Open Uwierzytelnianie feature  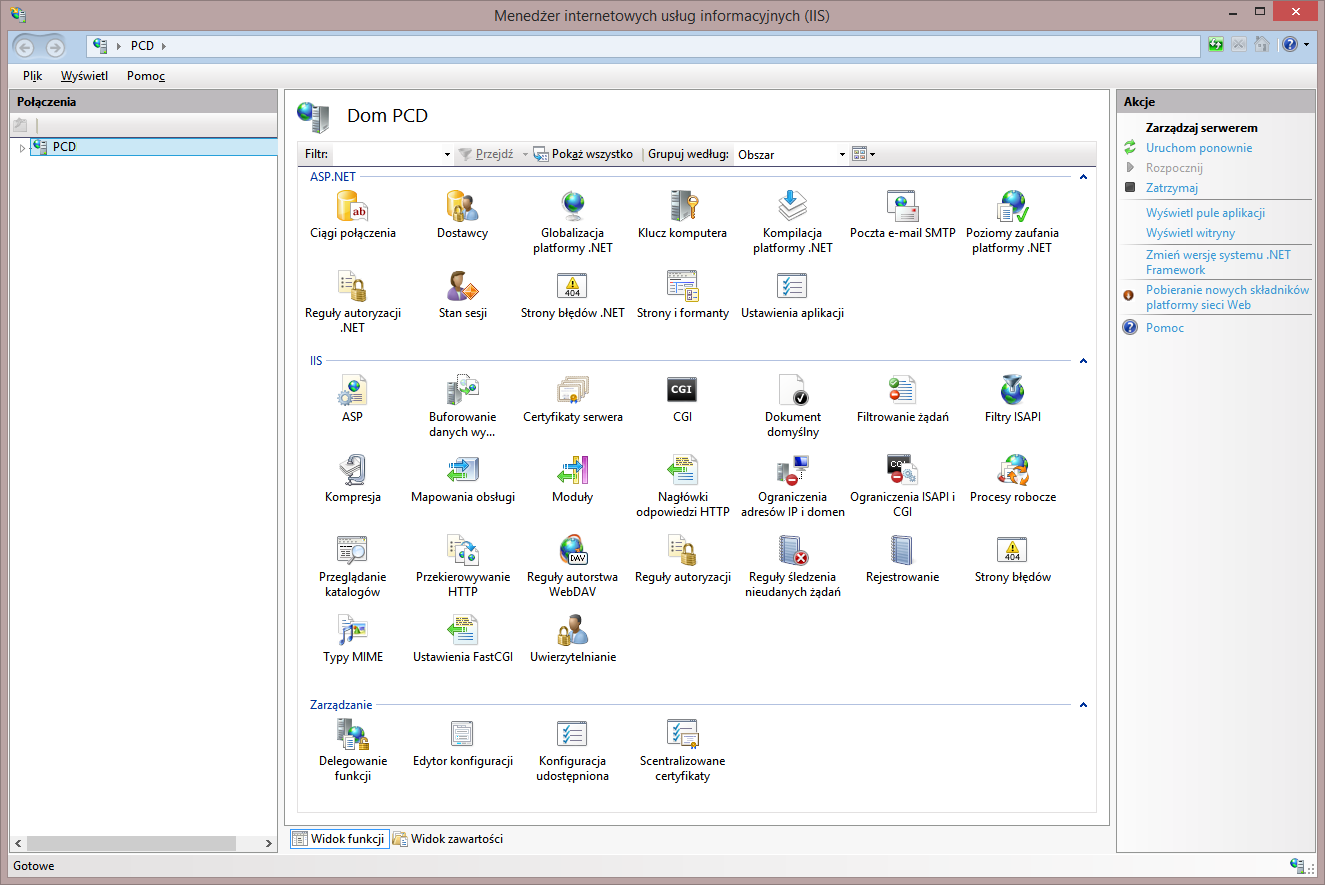573,639
